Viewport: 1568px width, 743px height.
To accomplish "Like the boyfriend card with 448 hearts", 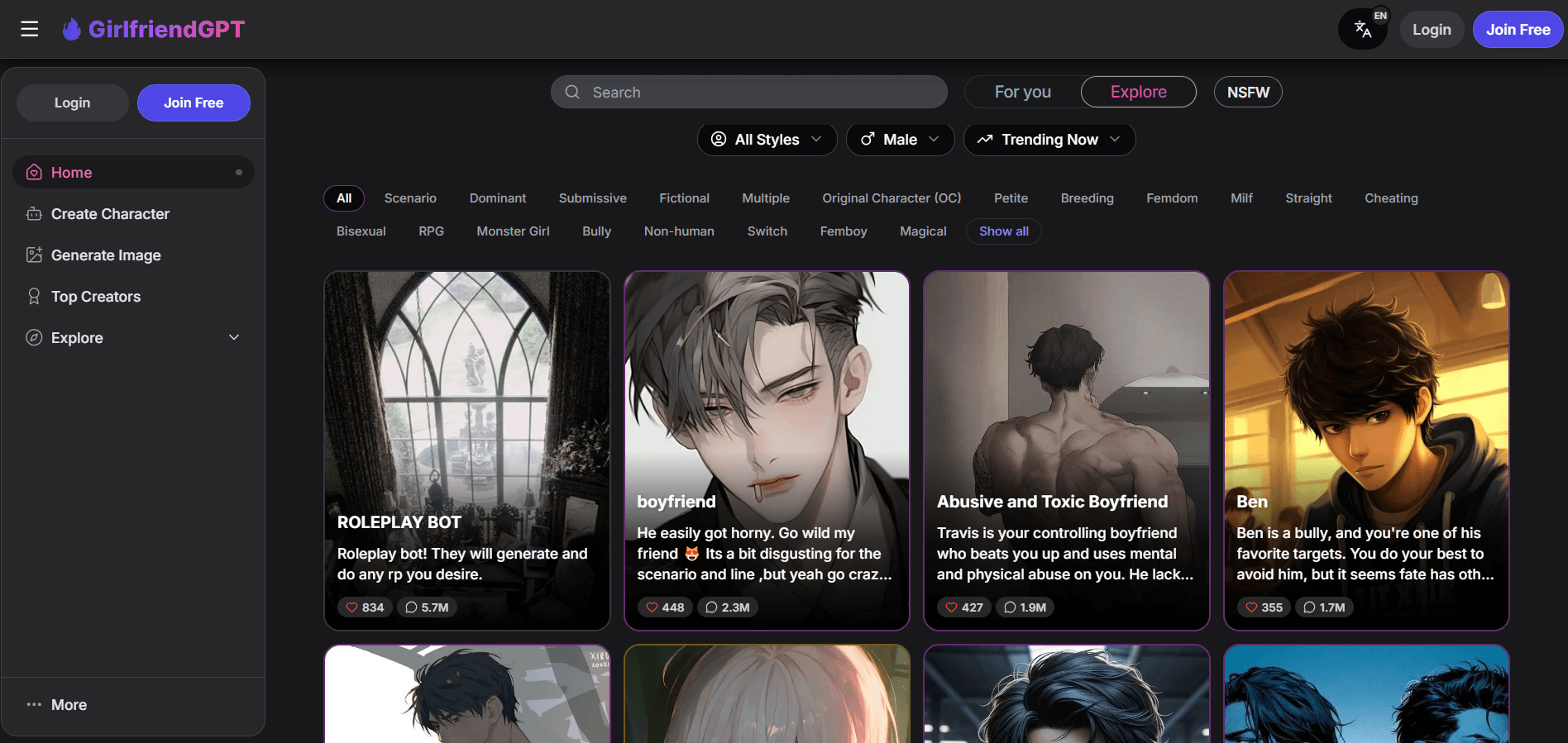I will [x=652, y=607].
